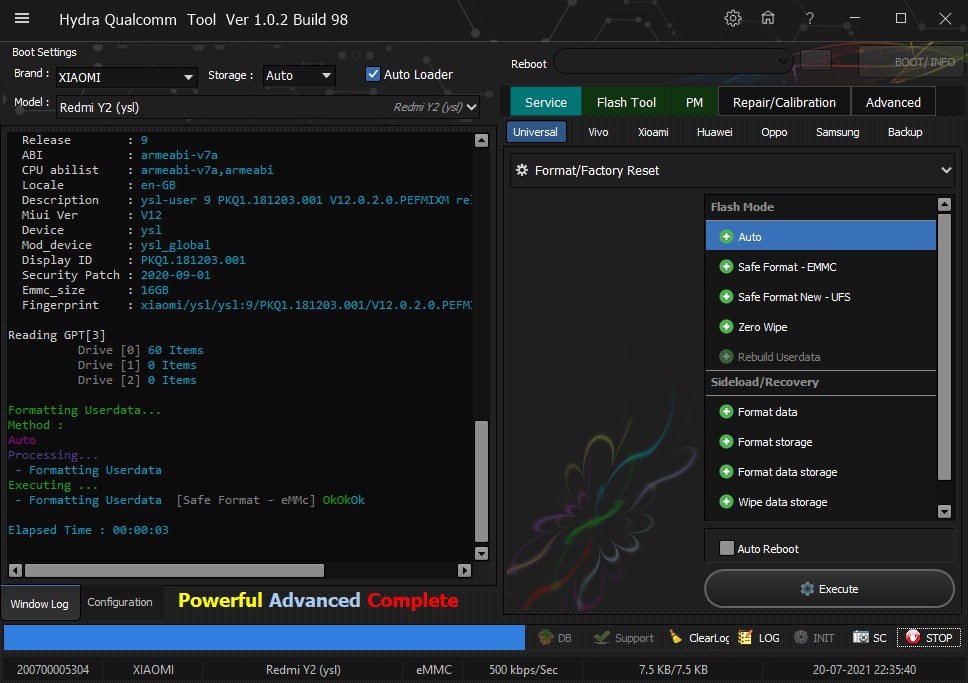Select the Samsung sub-tab
968x683 pixels.
click(837, 132)
